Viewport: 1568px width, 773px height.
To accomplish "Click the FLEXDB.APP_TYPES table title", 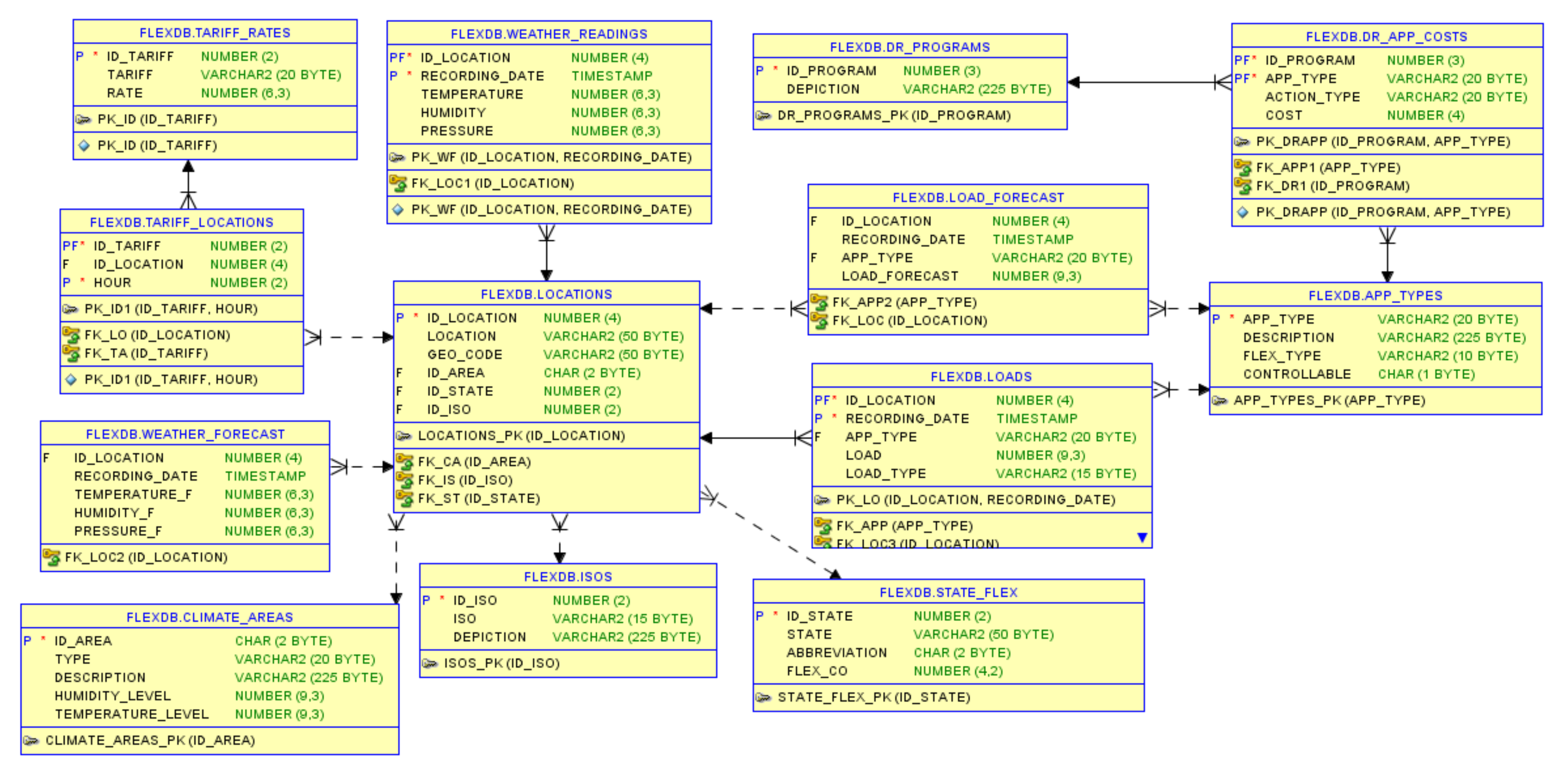I will [1375, 295].
